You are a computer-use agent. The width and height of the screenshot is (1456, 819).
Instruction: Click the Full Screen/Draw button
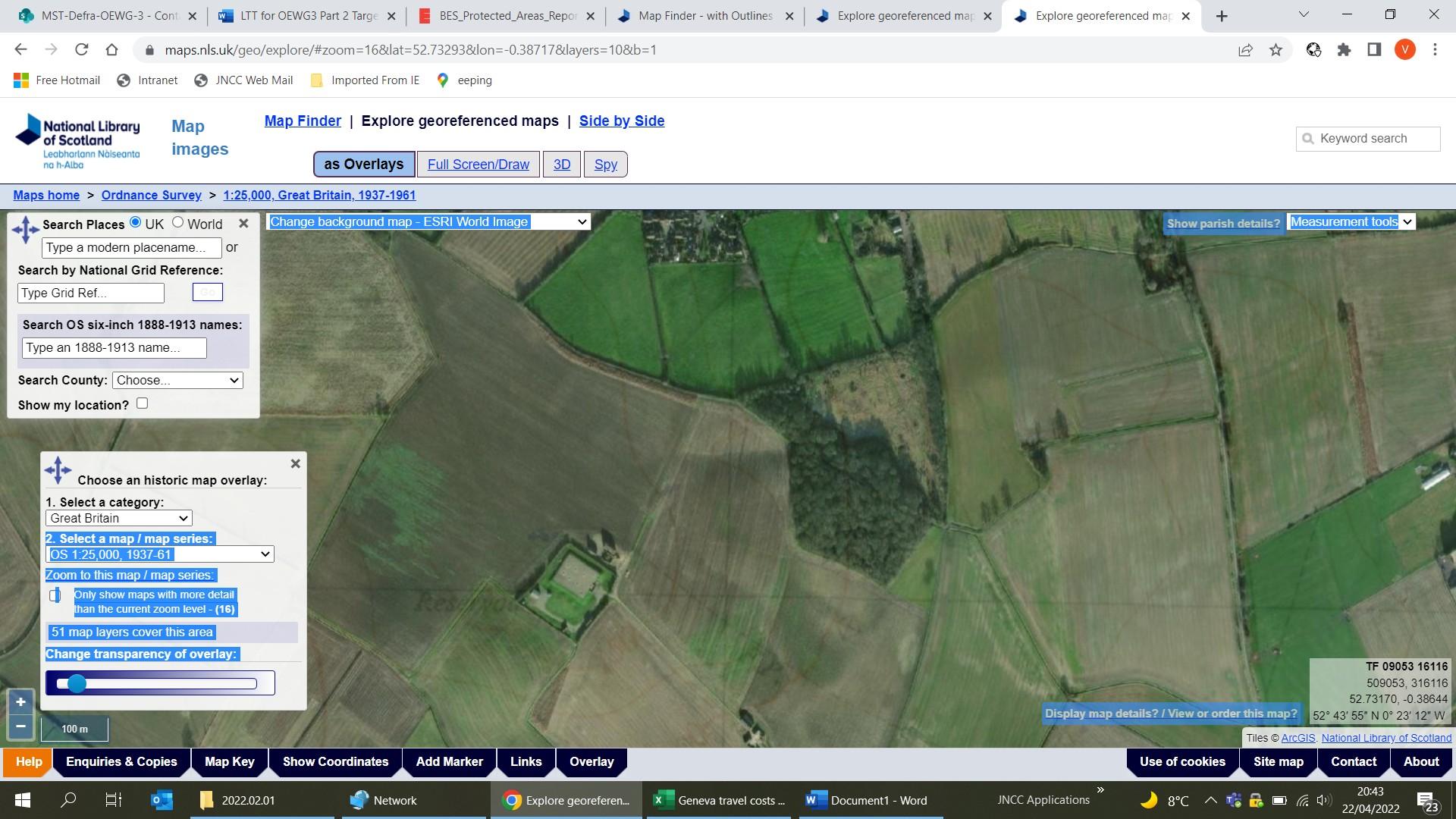coord(478,165)
